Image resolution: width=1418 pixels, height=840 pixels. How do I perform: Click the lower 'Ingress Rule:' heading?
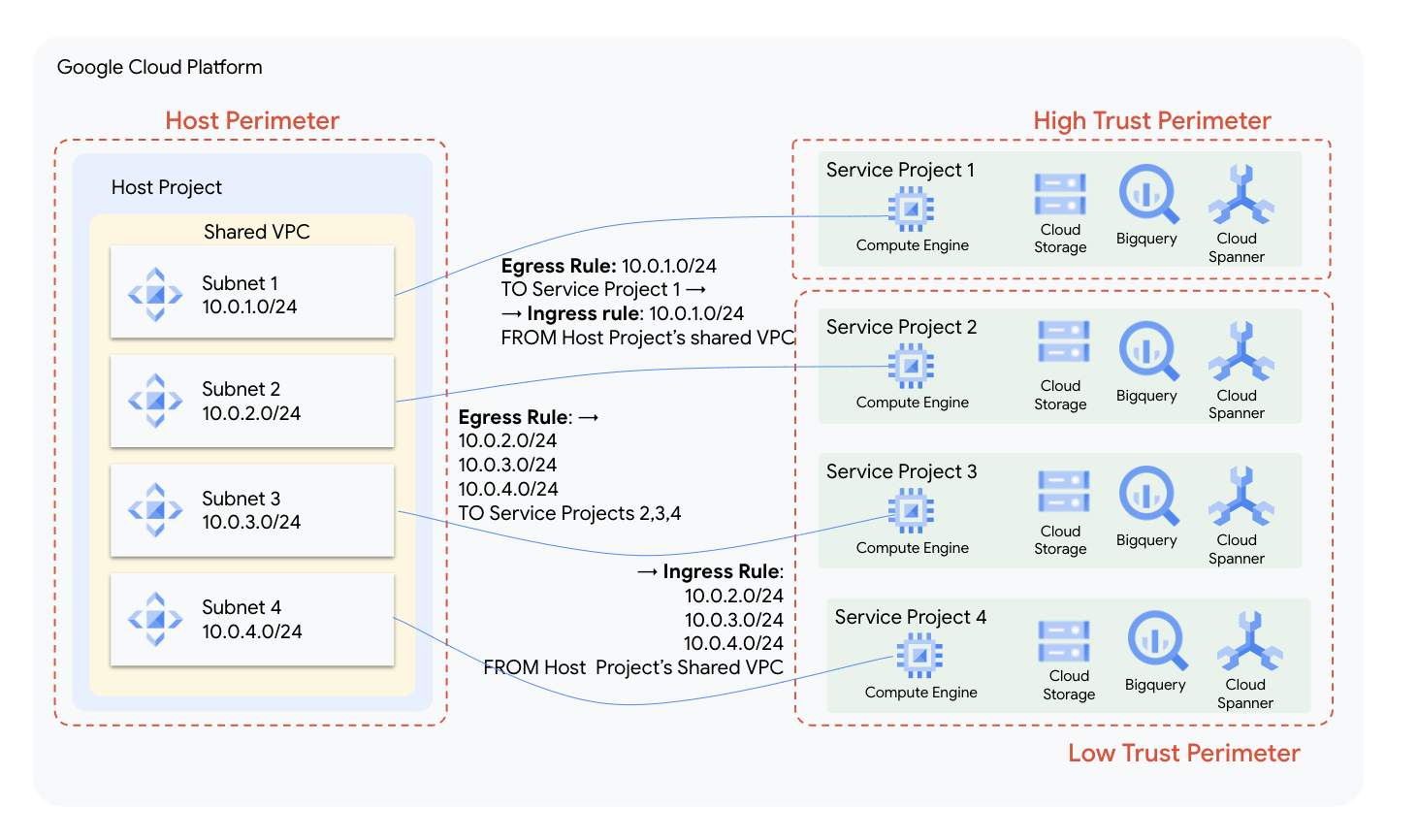coord(724,571)
